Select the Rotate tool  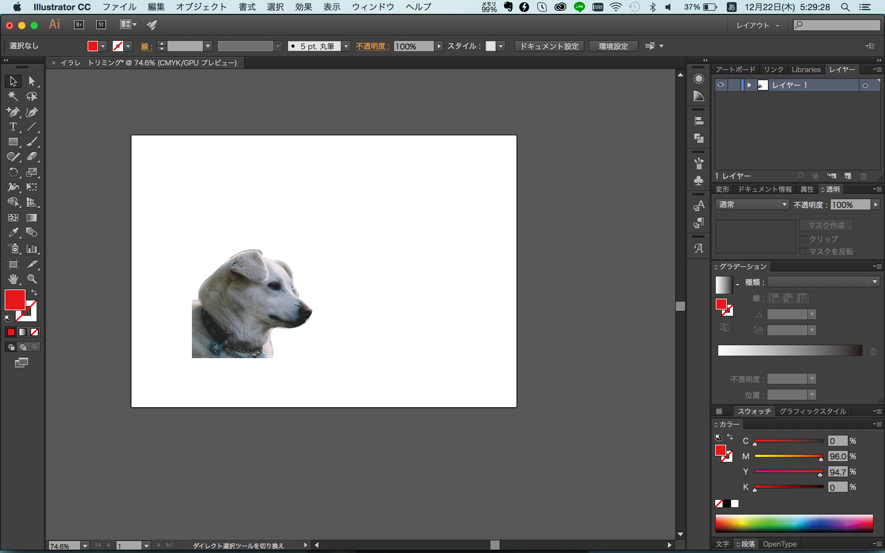point(13,172)
